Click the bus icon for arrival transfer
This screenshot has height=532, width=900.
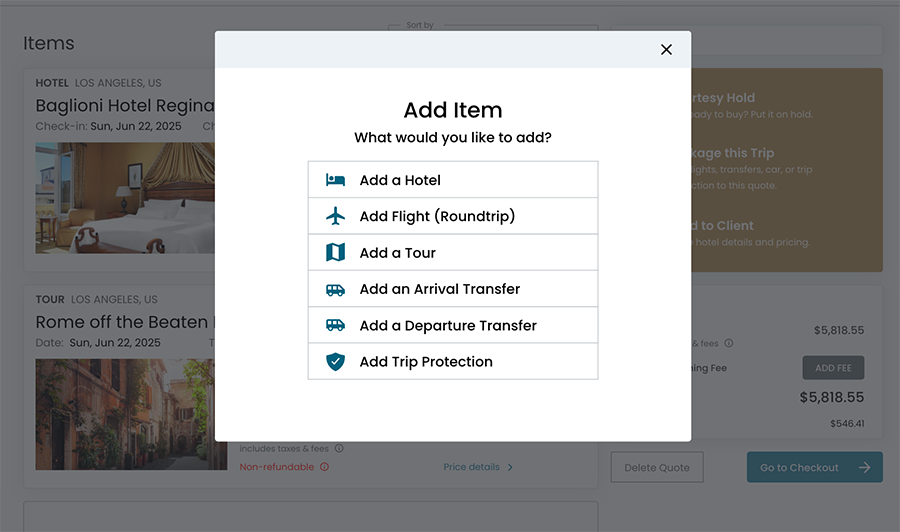point(335,289)
